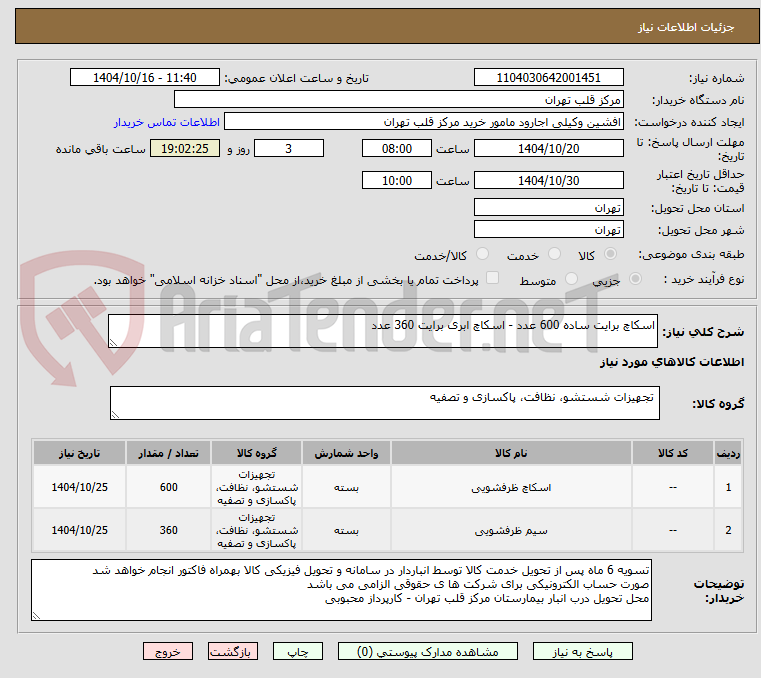Screen dimensions: 761x678
Task: Open مشاهده مدارک پیوستی (0) button
Action: (428, 651)
